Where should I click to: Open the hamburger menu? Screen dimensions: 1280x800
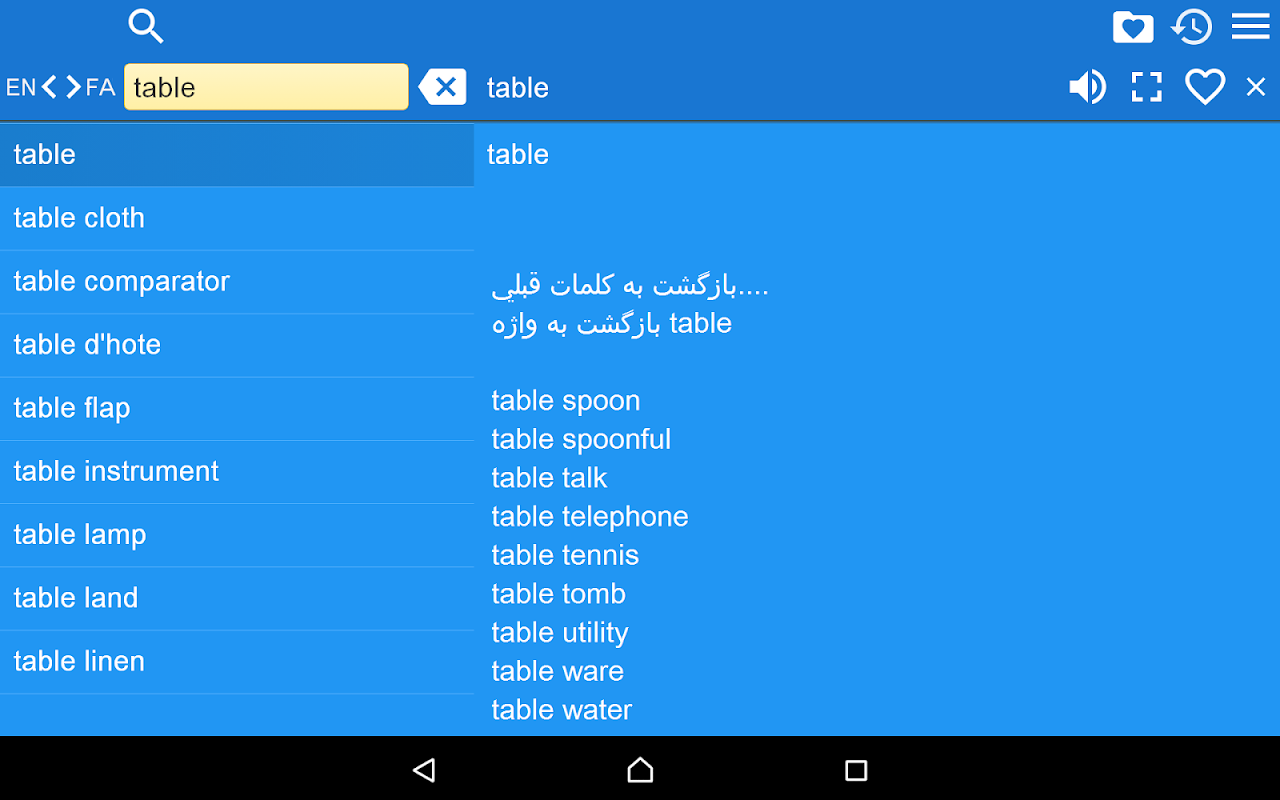click(x=1250, y=27)
